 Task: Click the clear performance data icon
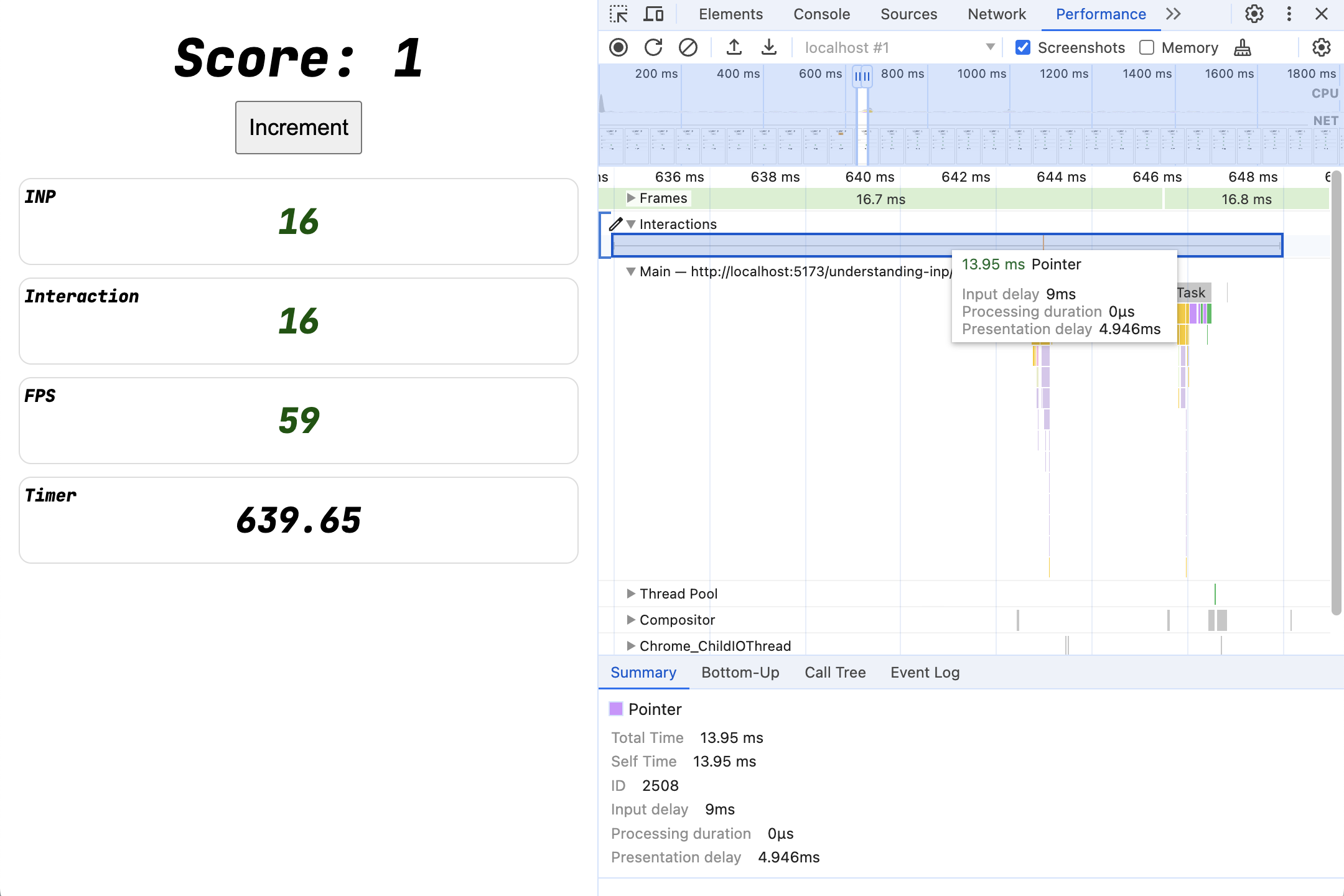tap(688, 47)
